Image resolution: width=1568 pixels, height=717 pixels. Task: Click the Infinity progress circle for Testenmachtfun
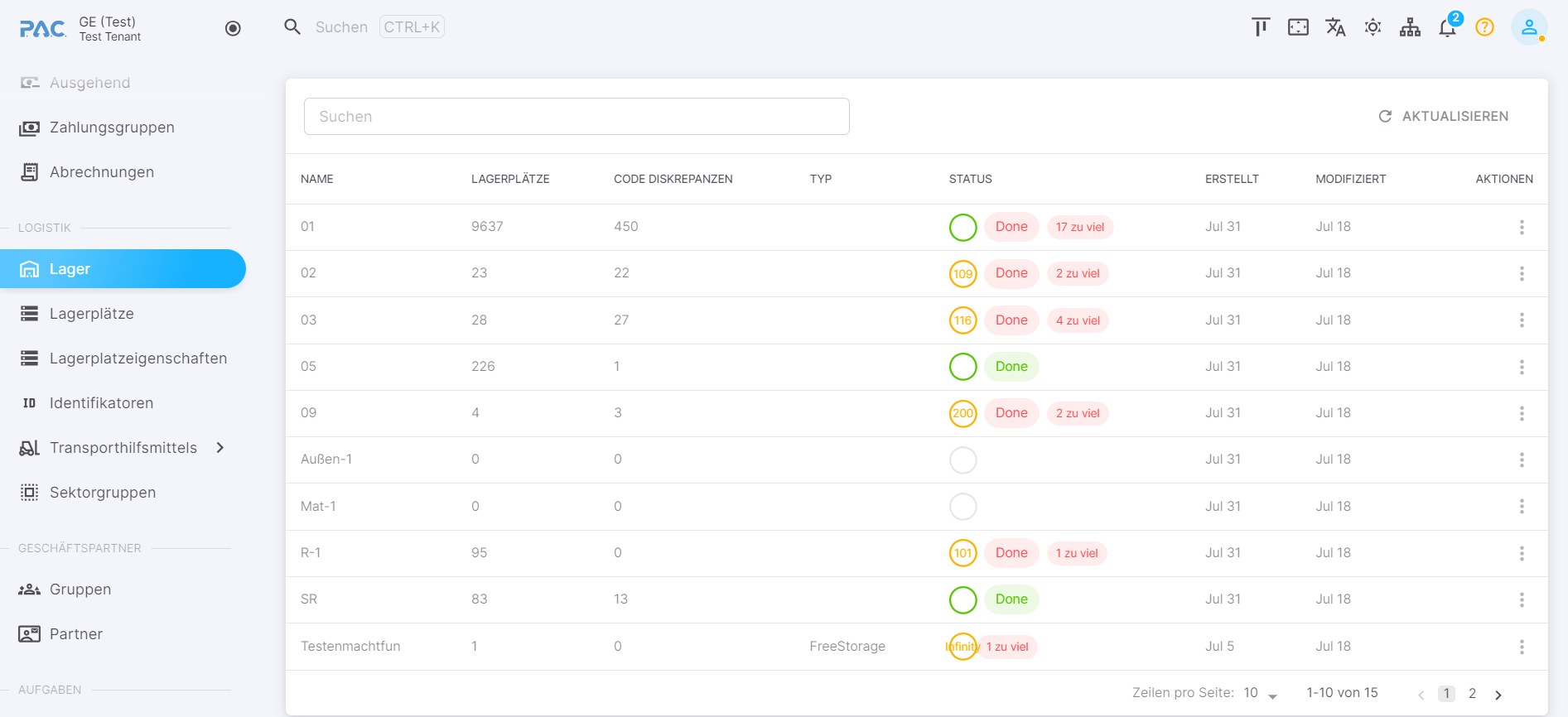pyautogui.click(x=963, y=647)
